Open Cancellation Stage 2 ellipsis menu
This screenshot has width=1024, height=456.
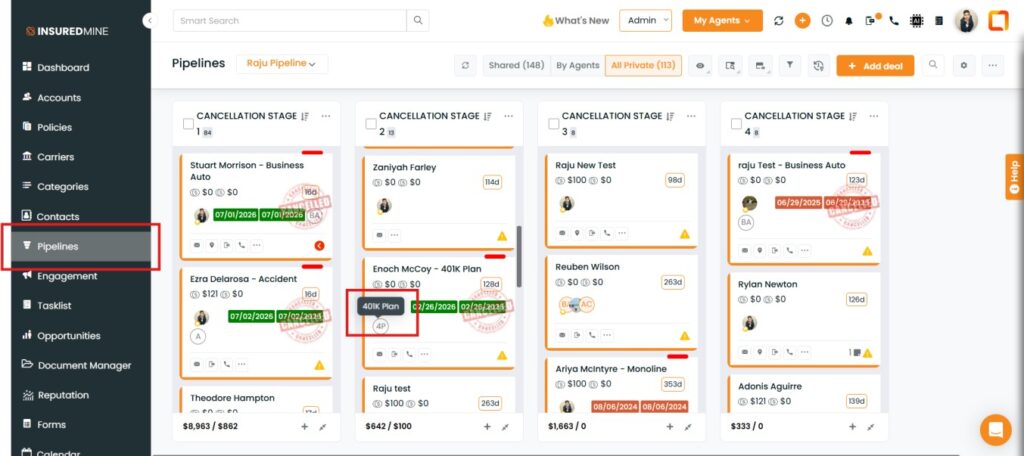509,116
